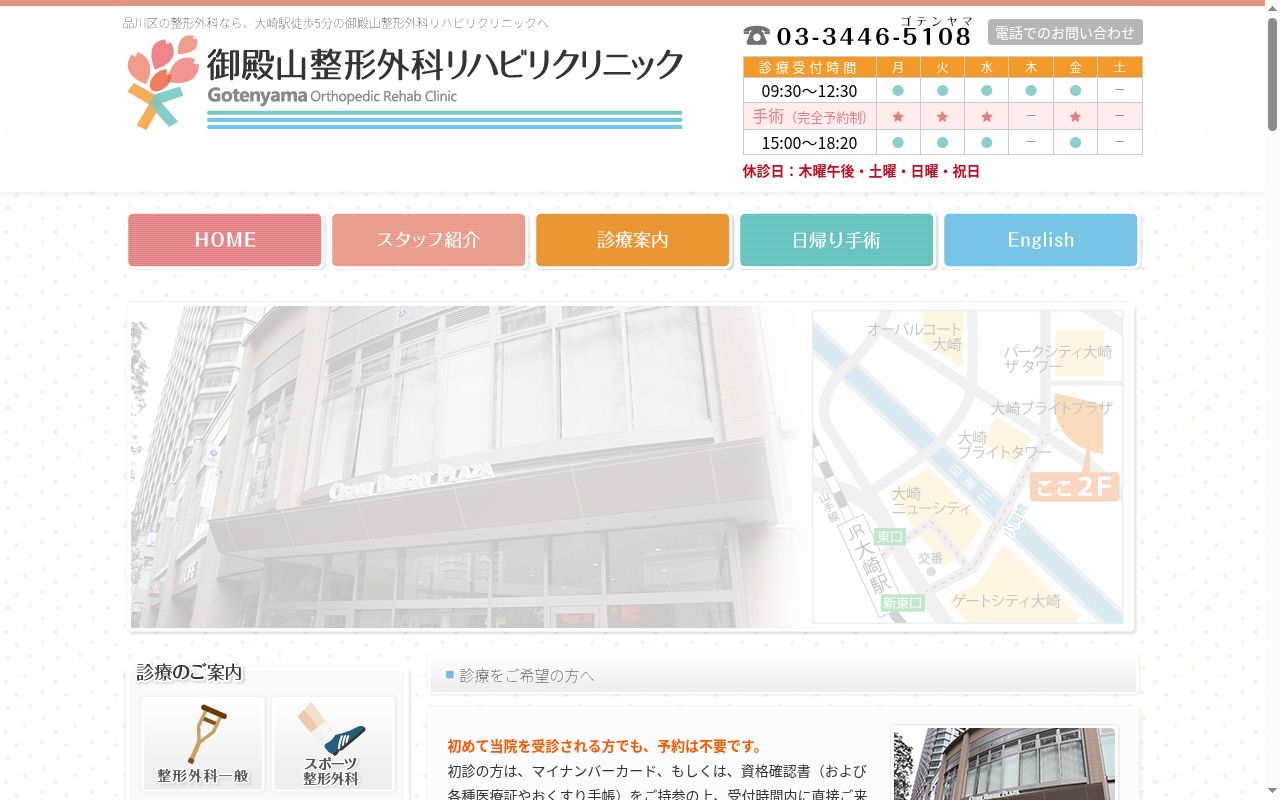Click the telephone icon beside the phone number
The width and height of the screenshot is (1280, 800).
757,36
